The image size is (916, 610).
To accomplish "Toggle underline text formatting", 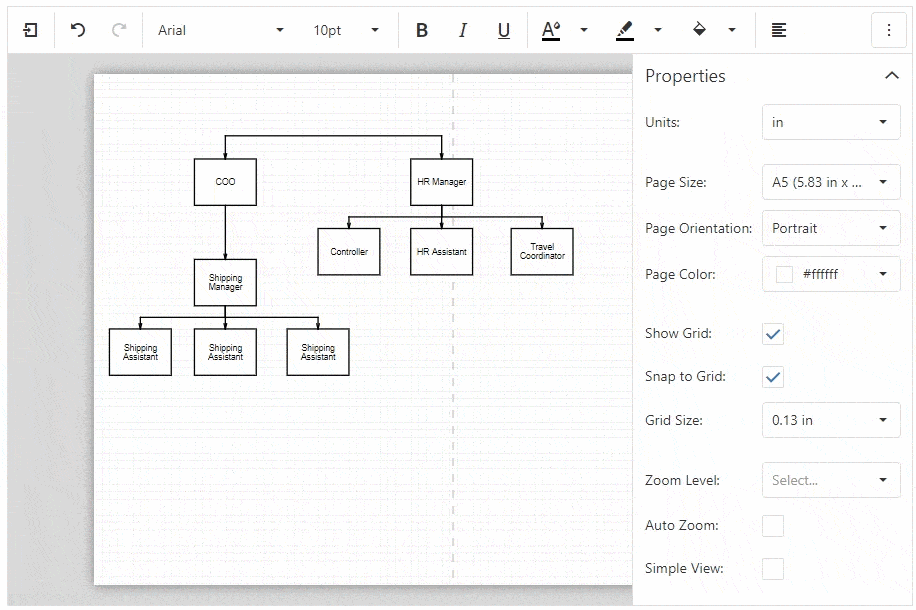I will [504, 30].
